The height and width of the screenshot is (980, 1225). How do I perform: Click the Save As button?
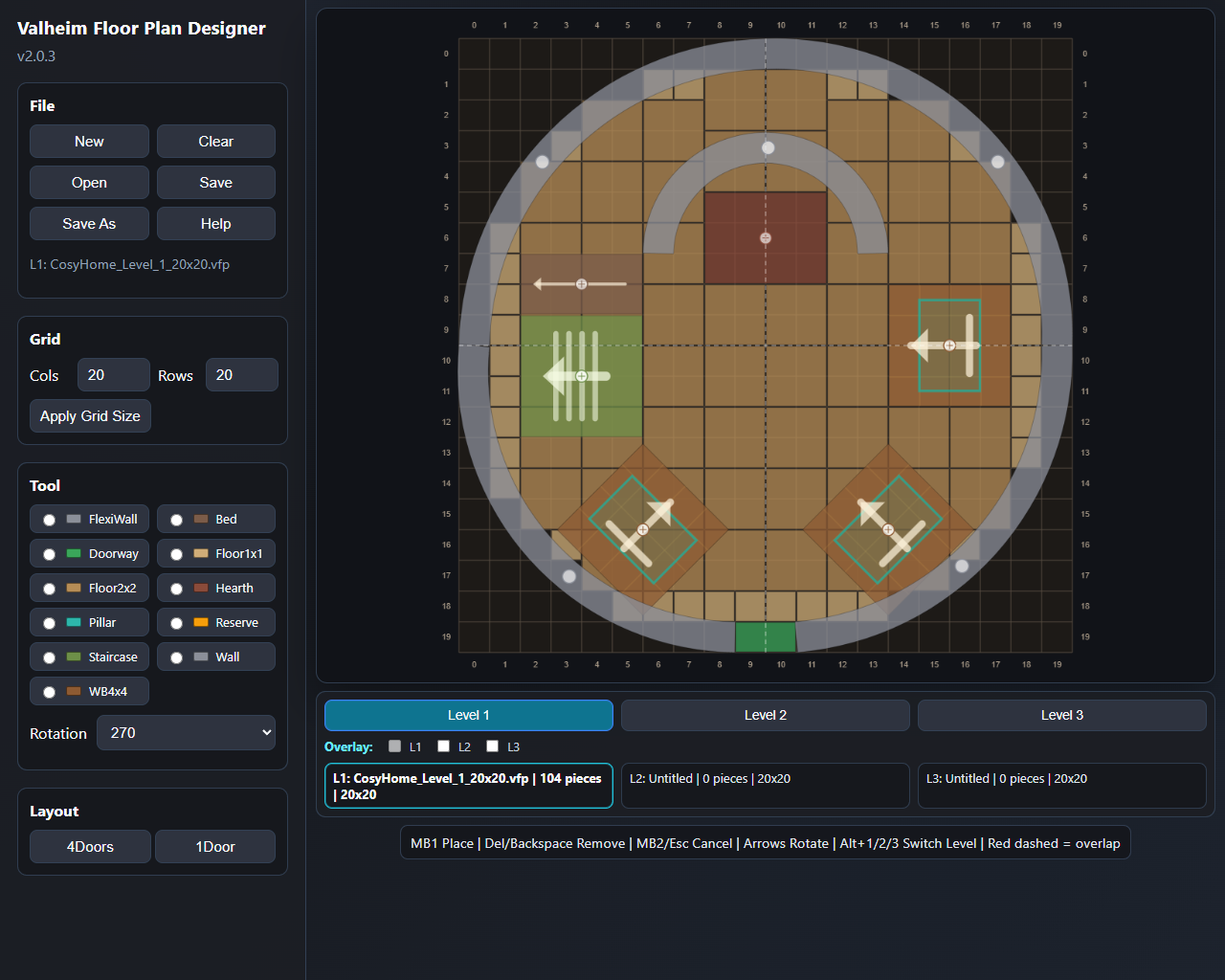[89, 224]
